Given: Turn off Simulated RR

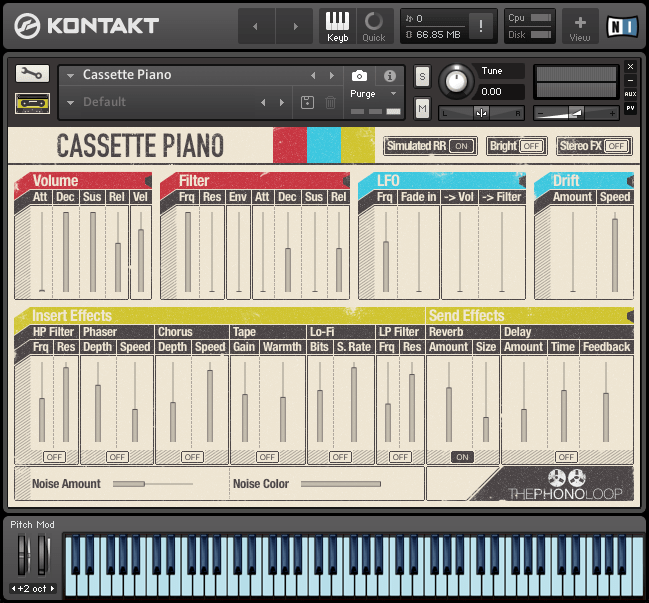Looking at the screenshot, I should (x=461, y=146).
